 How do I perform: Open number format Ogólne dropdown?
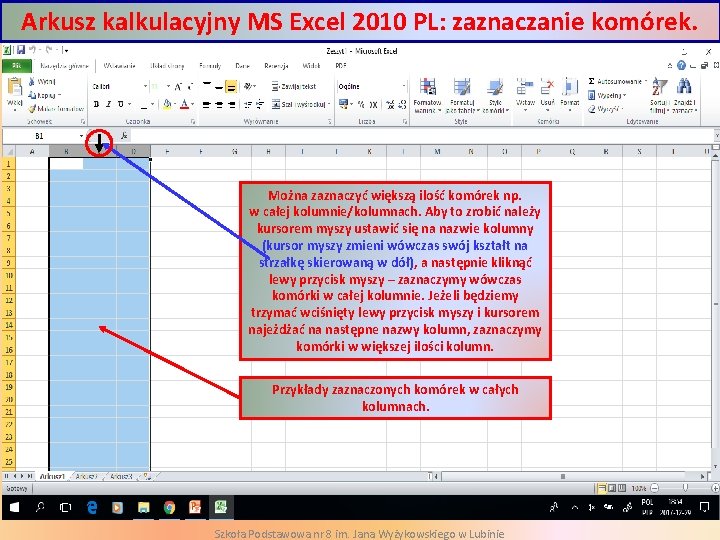click(404, 86)
